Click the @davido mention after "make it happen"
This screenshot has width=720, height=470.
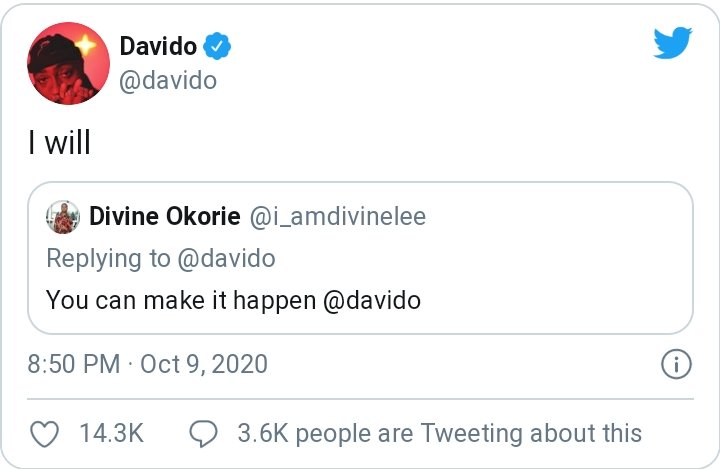point(371,299)
